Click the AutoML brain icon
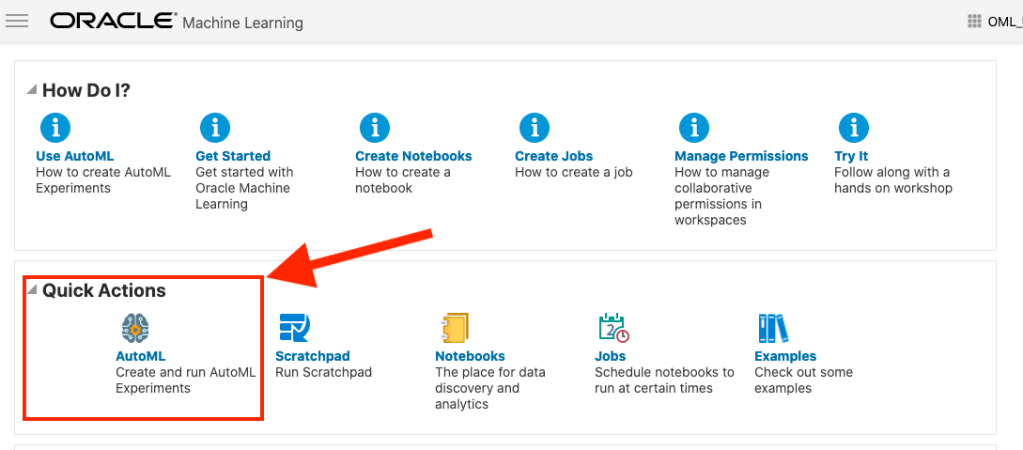This screenshot has width=1023, height=450. 135,328
